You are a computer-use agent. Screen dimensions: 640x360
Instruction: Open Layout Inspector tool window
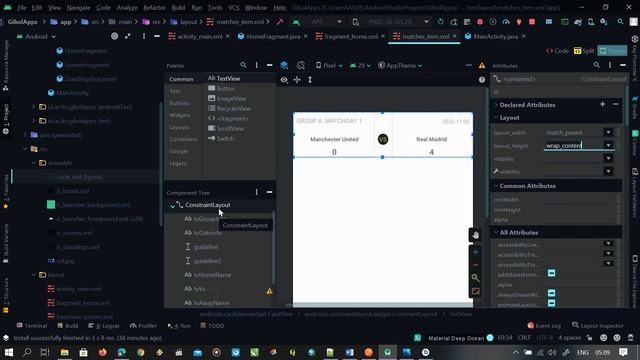(598, 325)
